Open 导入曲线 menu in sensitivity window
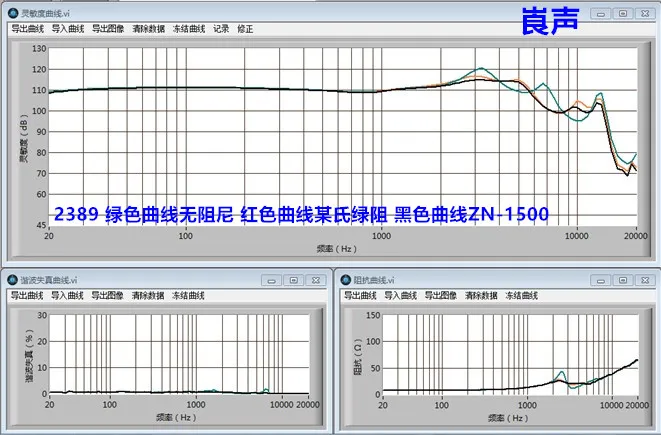This screenshot has height=435, width=661. pyautogui.click(x=68, y=29)
